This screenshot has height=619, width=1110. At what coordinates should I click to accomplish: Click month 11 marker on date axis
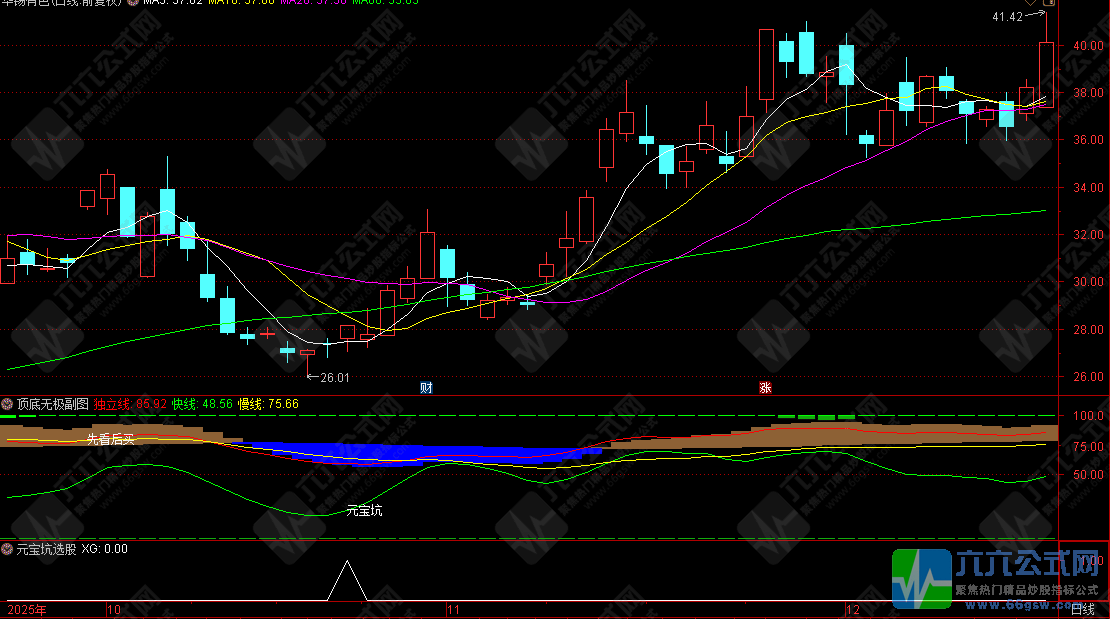(454, 609)
